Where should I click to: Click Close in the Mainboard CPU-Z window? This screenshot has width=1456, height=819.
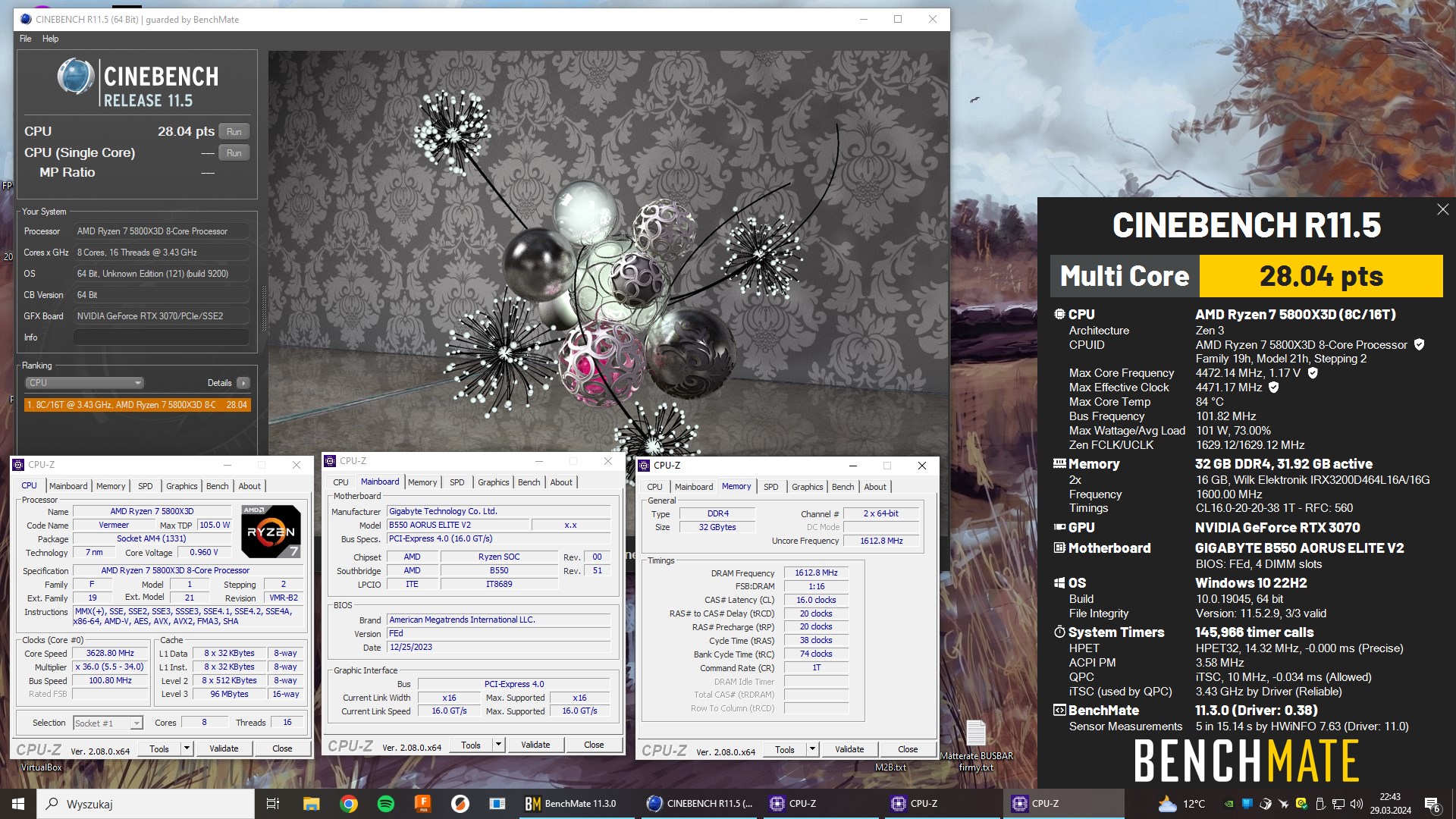[x=594, y=745]
